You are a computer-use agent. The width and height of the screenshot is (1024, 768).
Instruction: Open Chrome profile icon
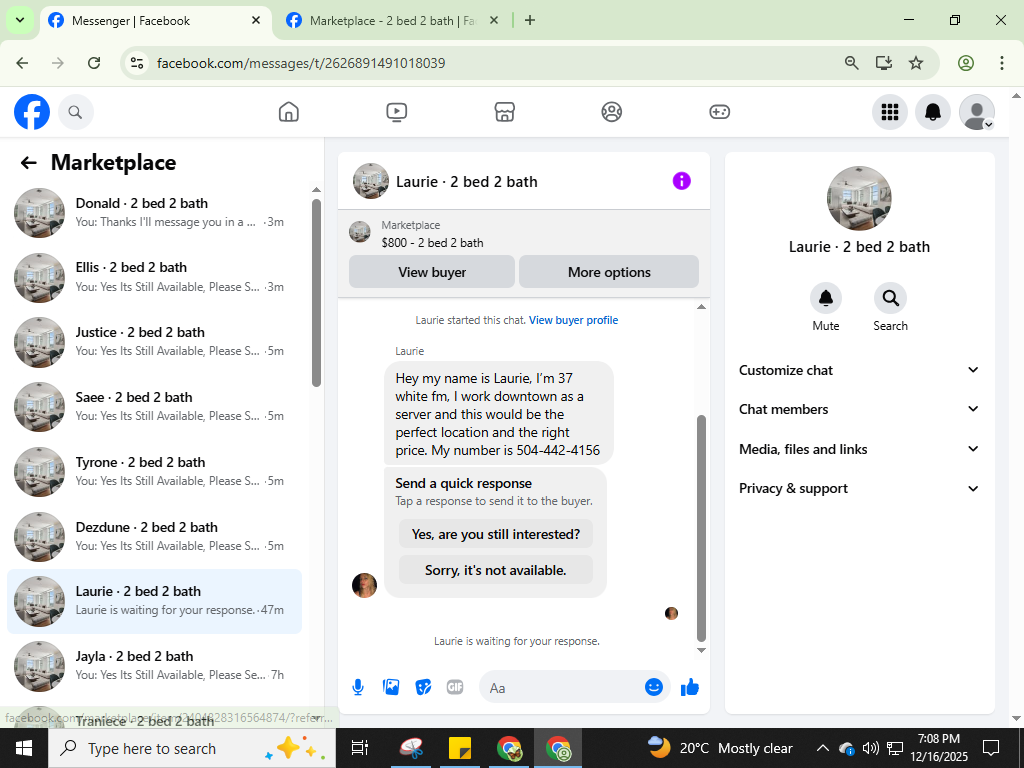(x=966, y=63)
